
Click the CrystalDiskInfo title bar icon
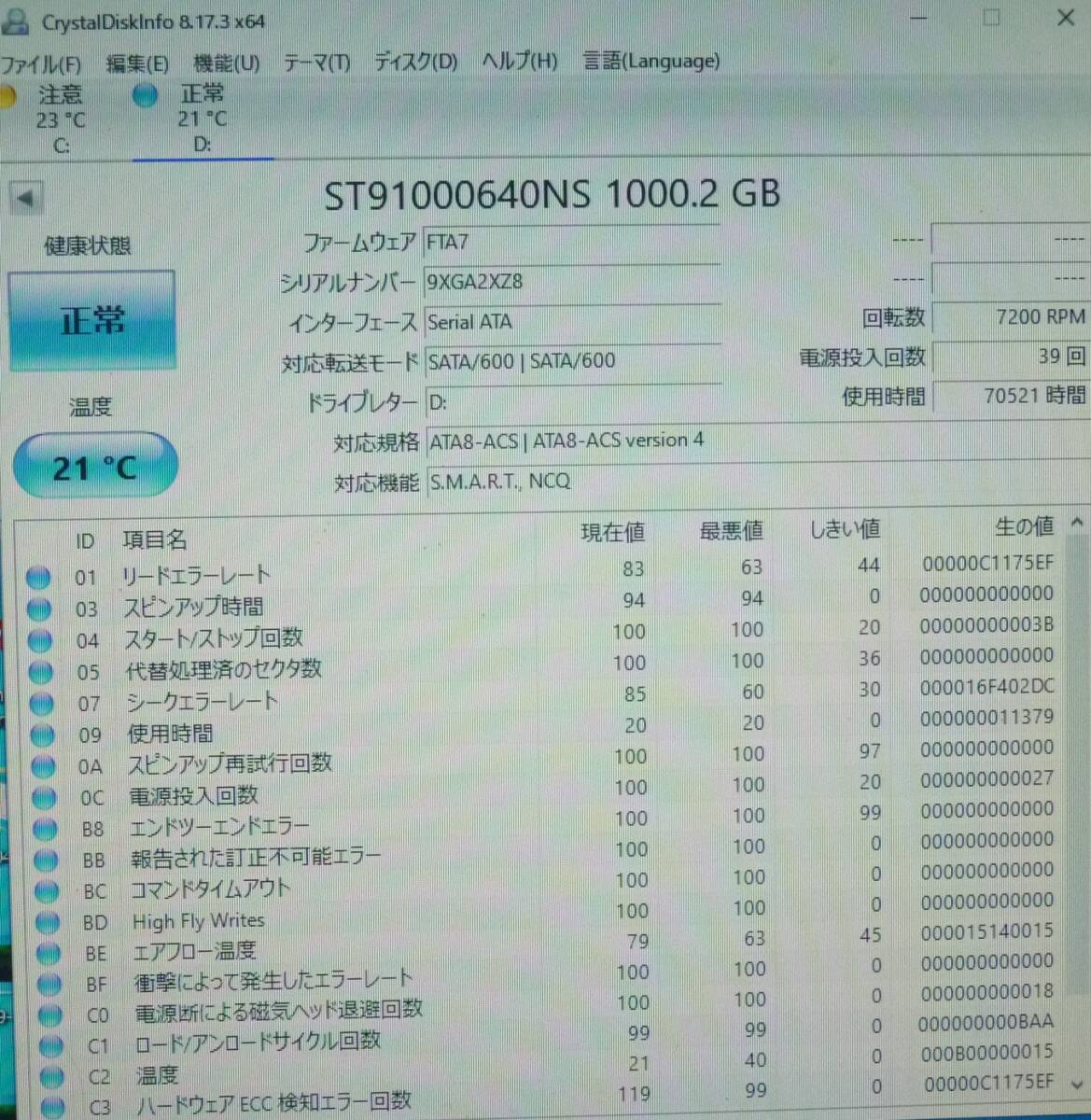(x=15, y=21)
